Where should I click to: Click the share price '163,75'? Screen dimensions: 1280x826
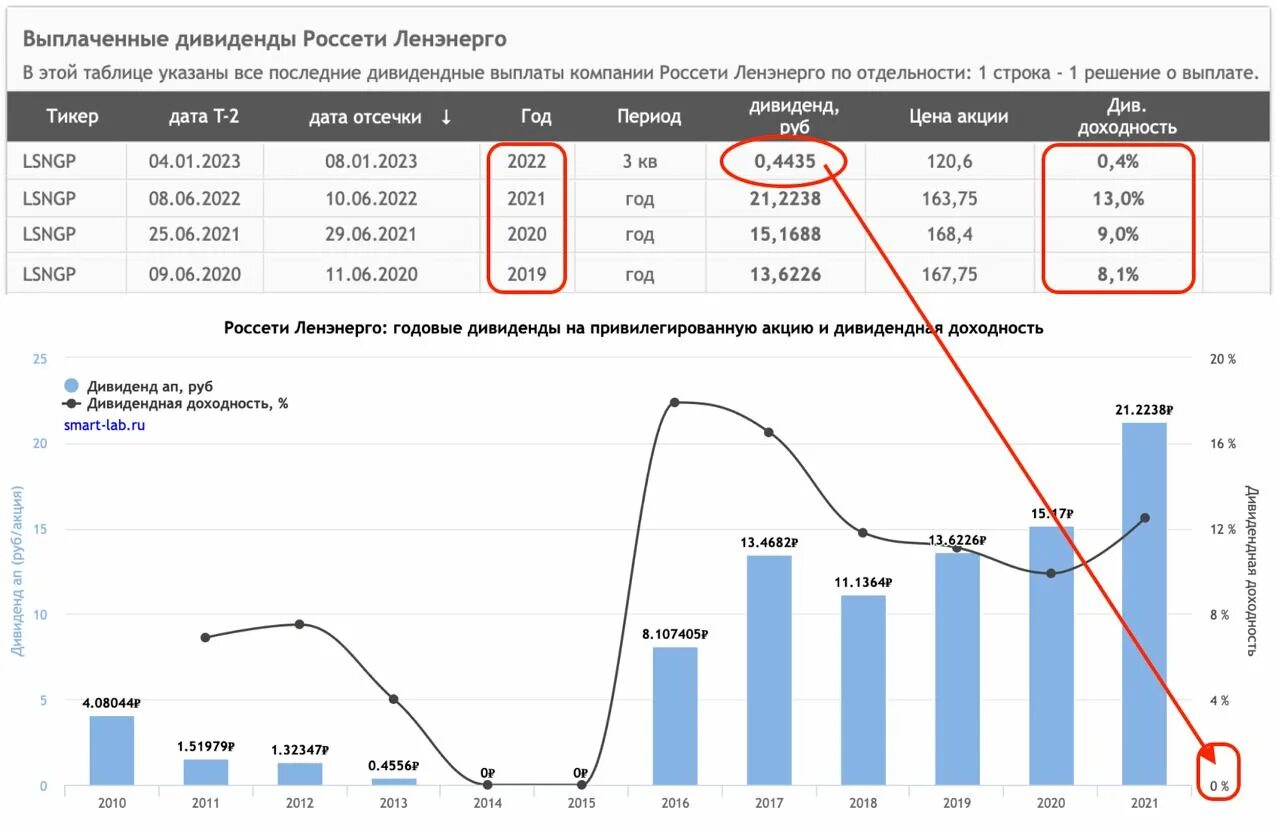click(950, 199)
